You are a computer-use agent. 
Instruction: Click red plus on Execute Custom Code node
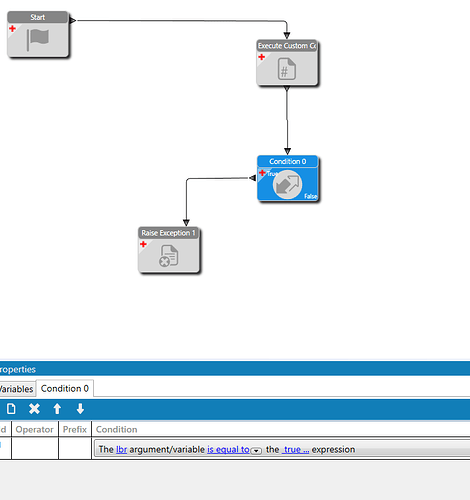tap(262, 57)
